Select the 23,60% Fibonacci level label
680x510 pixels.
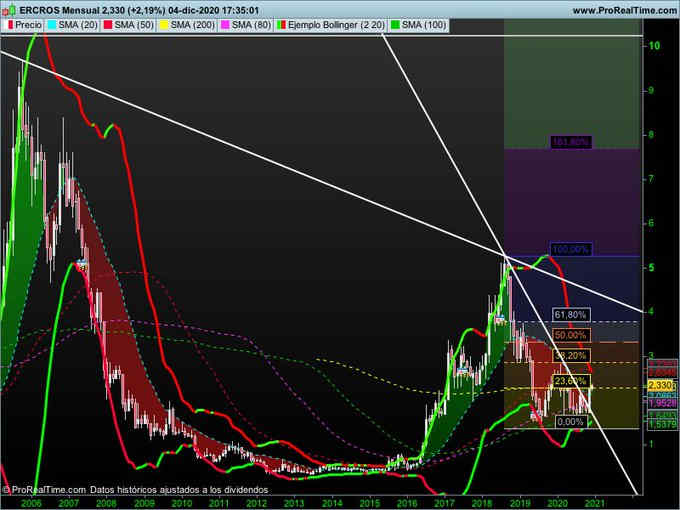pyautogui.click(x=571, y=381)
